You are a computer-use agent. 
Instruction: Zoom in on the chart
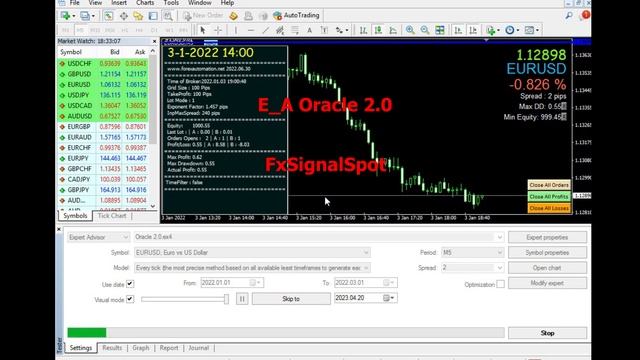410,30
